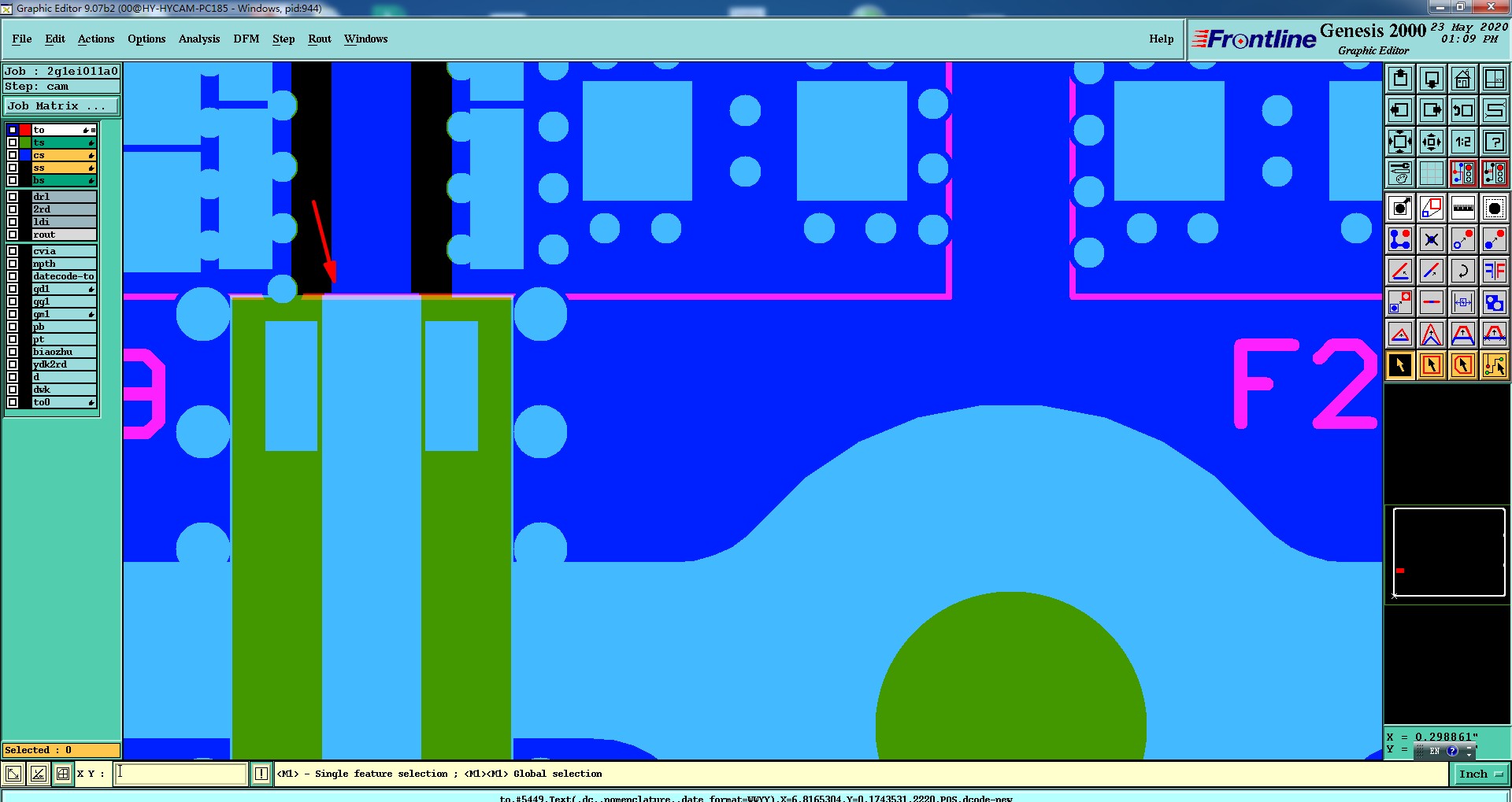Select the single arrow selection tool
This screenshot has height=802, width=1512.
coord(1400,365)
